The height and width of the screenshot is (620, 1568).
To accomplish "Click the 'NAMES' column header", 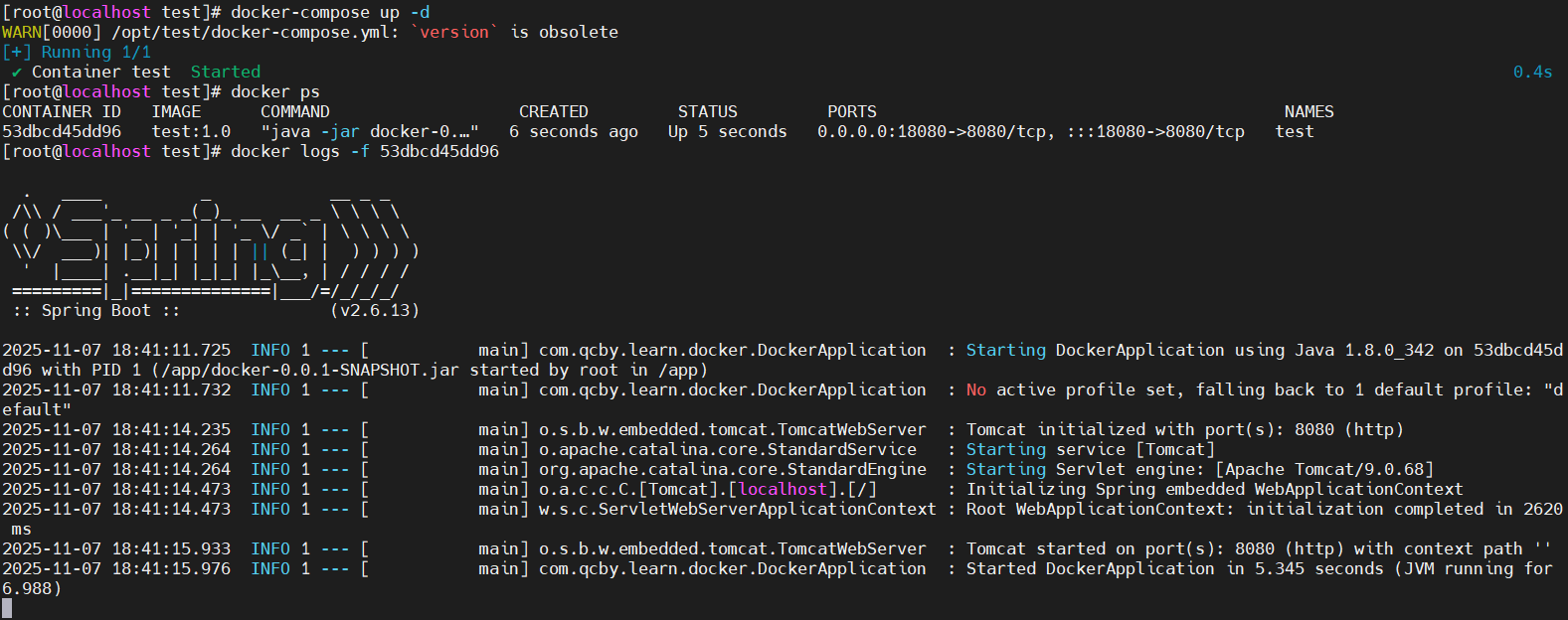I will point(1309,111).
